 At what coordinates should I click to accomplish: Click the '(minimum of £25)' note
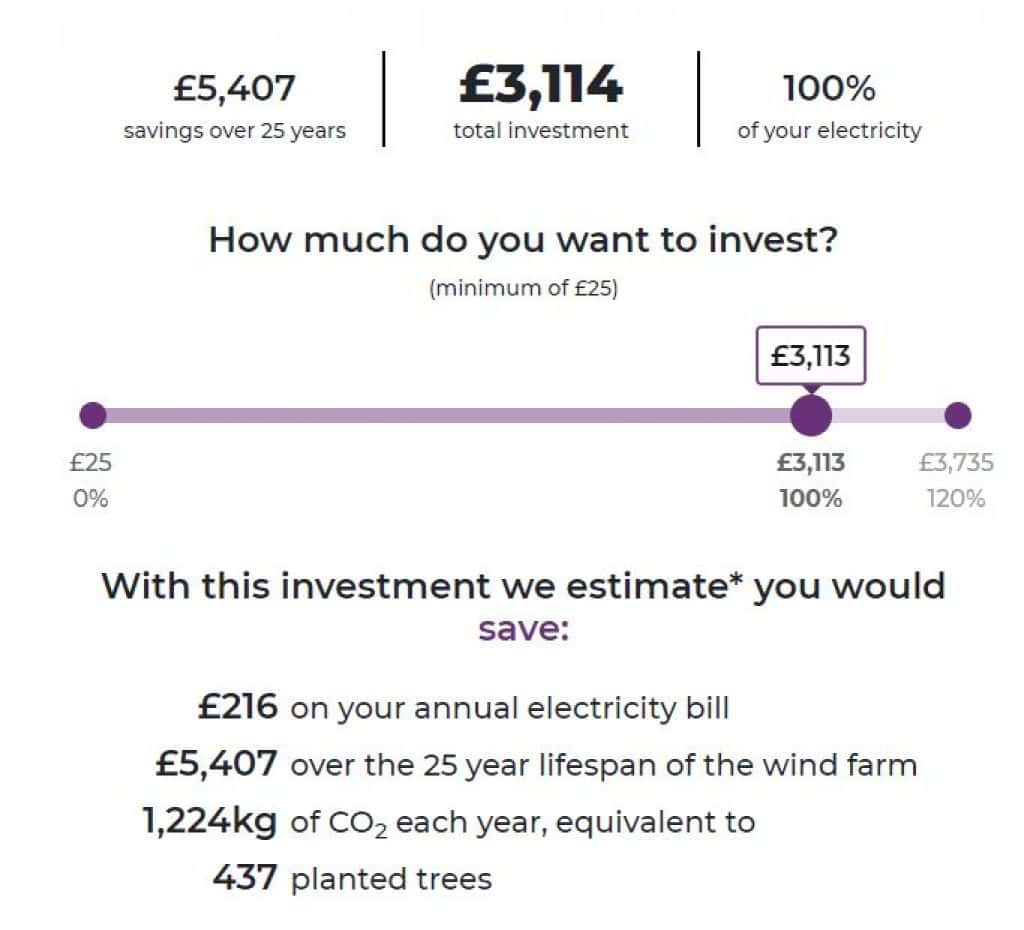[523, 288]
